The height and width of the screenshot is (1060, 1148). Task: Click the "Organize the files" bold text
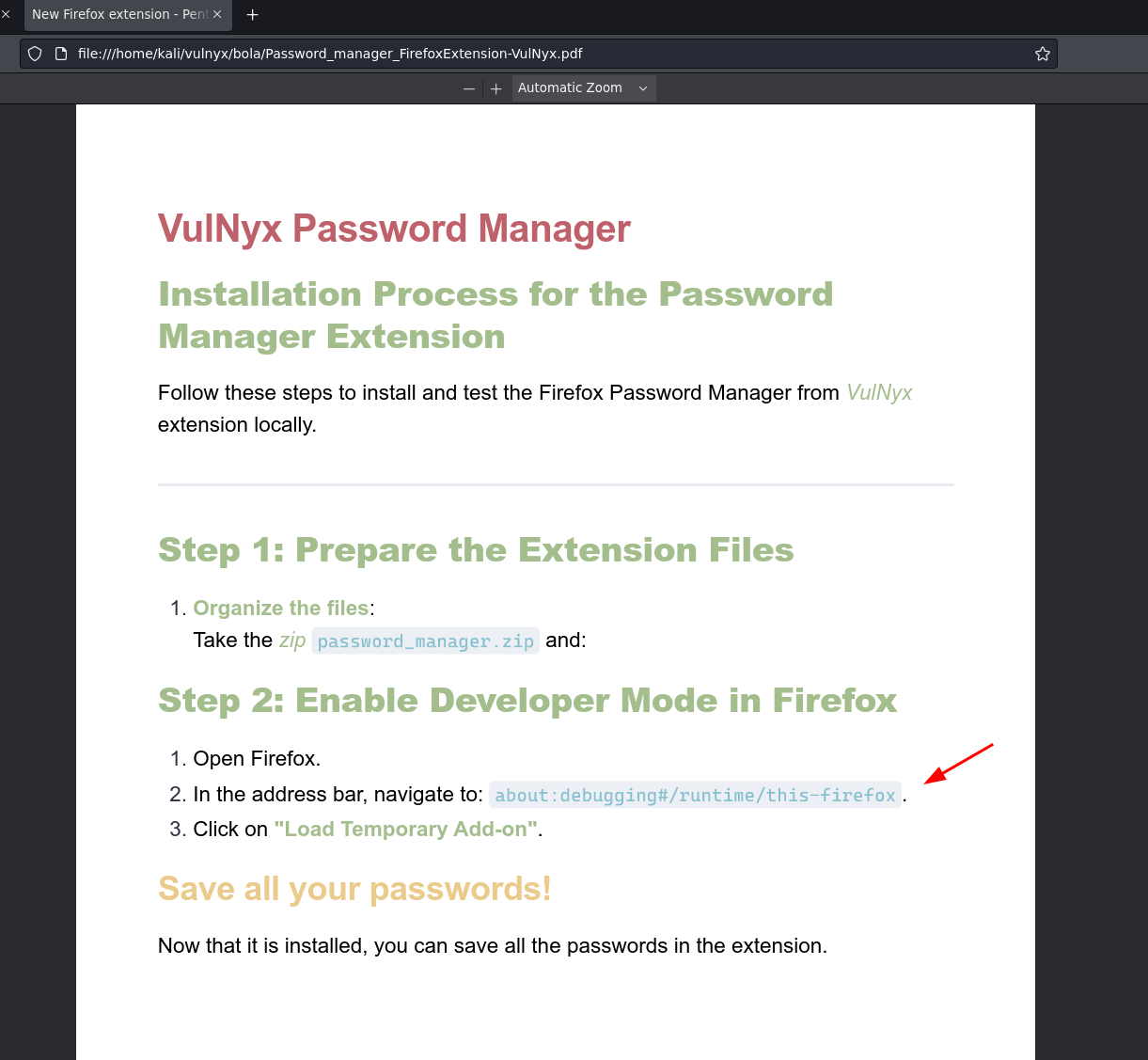(x=280, y=609)
